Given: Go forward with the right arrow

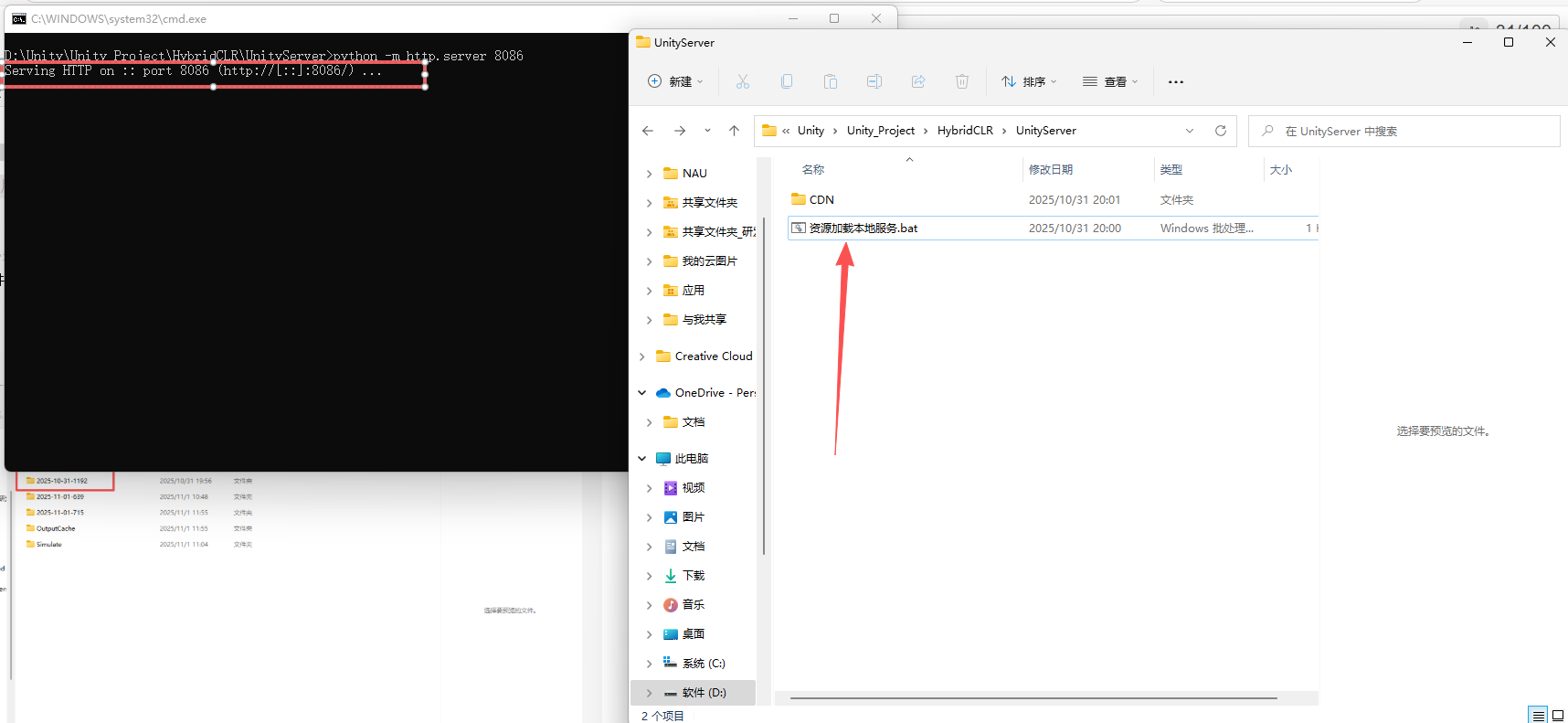Looking at the screenshot, I should click(x=680, y=131).
